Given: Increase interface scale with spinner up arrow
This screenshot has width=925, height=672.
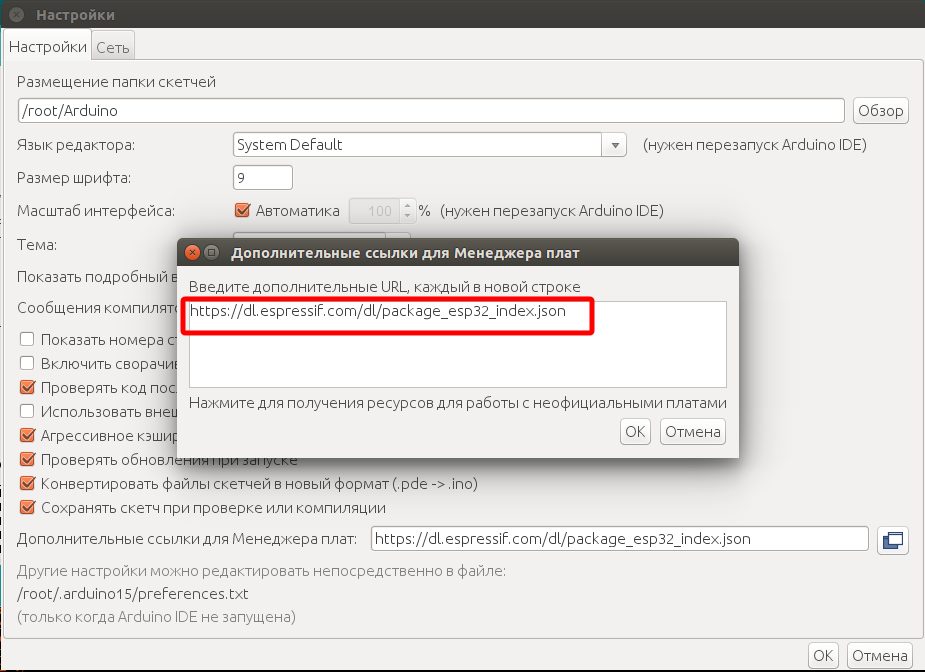Looking at the screenshot, I should point(407,206).
